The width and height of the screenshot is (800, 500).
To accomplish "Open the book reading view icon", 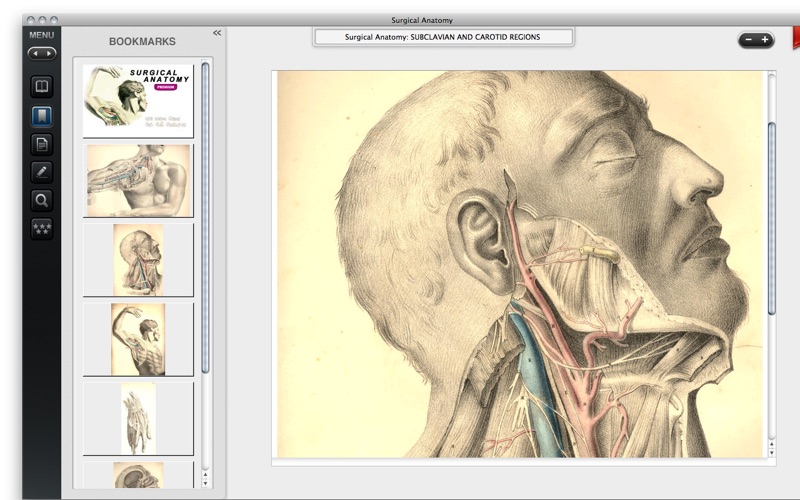I will (41, 86).
